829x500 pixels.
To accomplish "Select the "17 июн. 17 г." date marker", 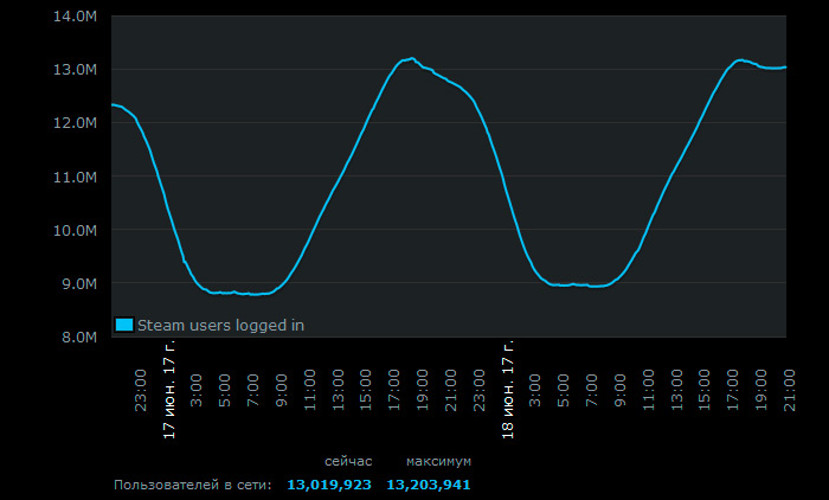I will 169,390.
